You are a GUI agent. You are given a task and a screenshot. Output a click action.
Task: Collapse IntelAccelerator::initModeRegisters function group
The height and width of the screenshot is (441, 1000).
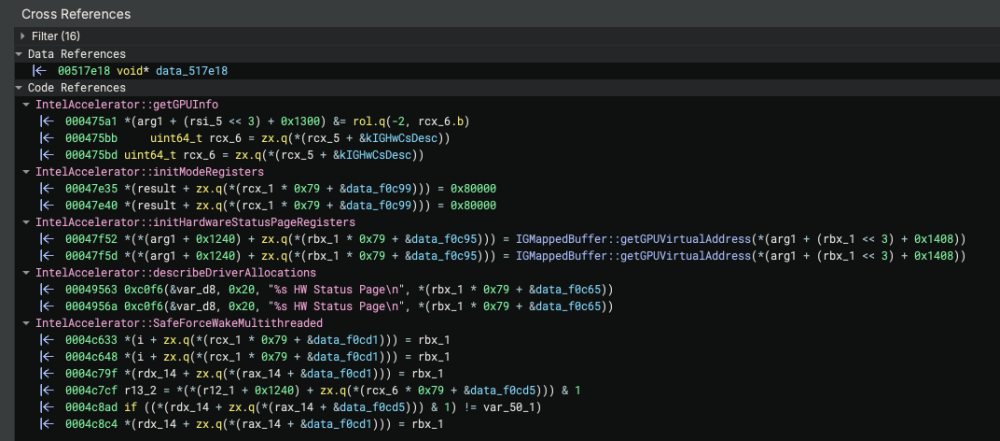coord(26,172)
